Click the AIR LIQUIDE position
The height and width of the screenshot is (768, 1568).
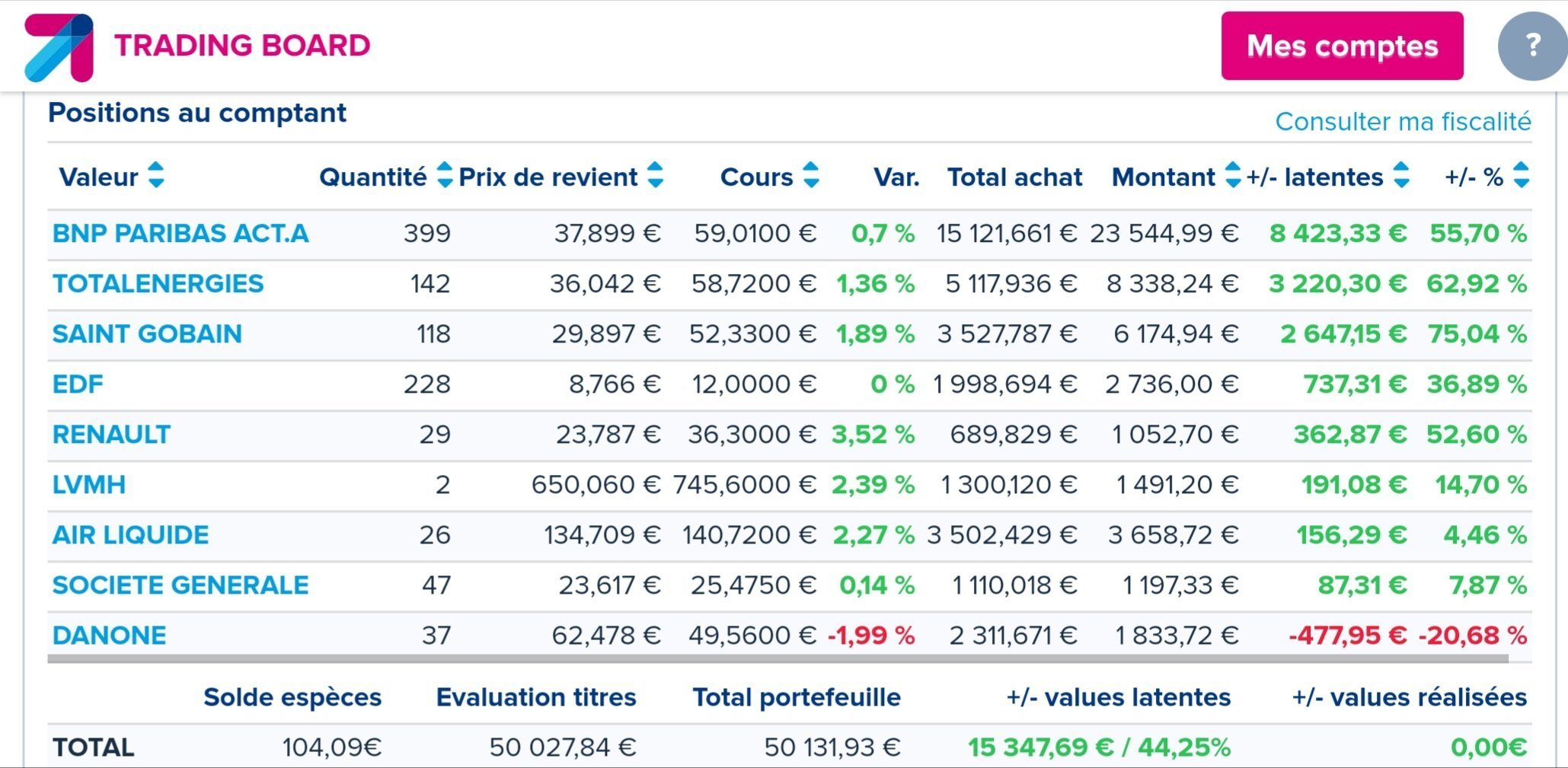130,535
